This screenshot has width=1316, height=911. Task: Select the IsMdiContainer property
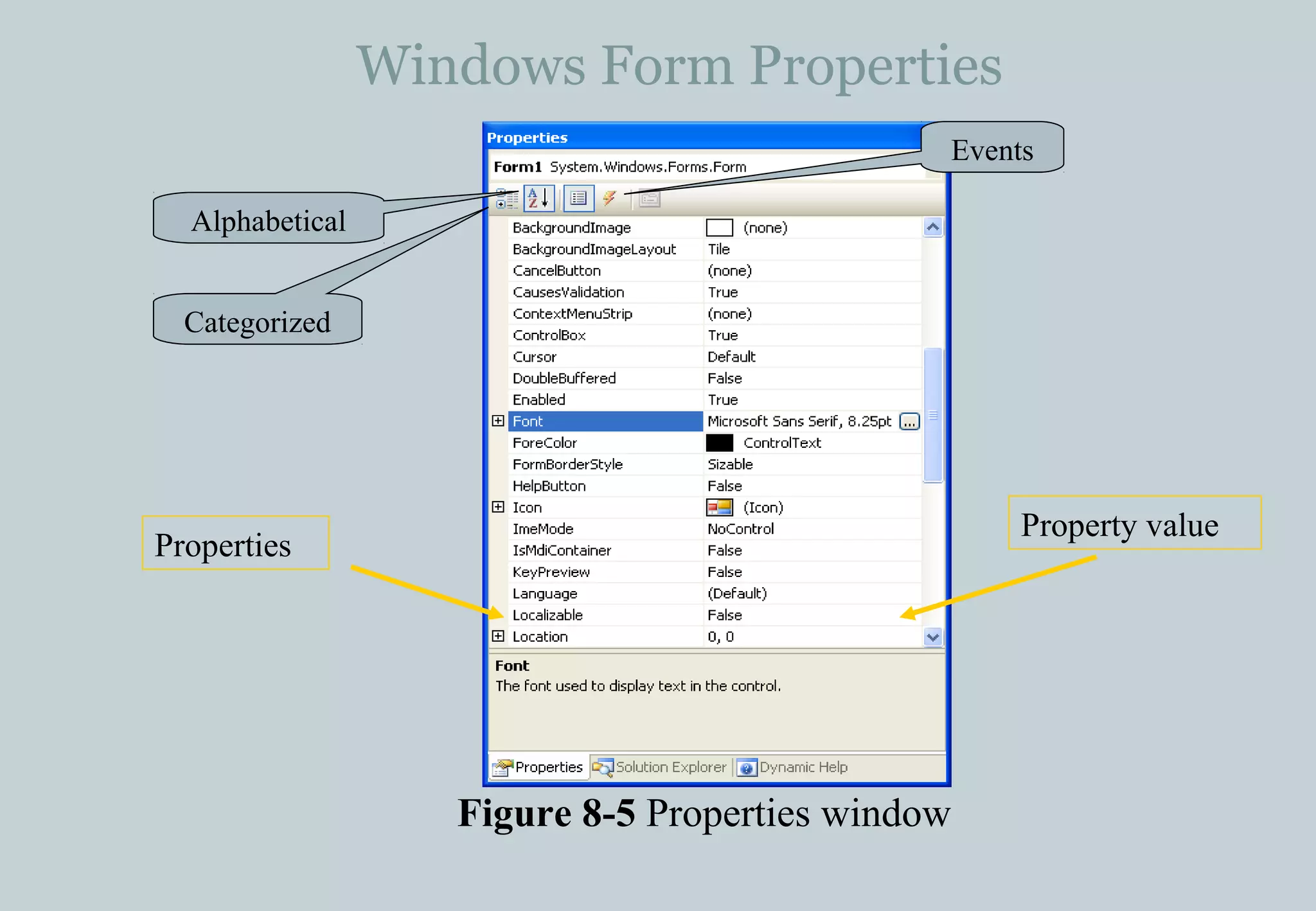tap(562, 551)
